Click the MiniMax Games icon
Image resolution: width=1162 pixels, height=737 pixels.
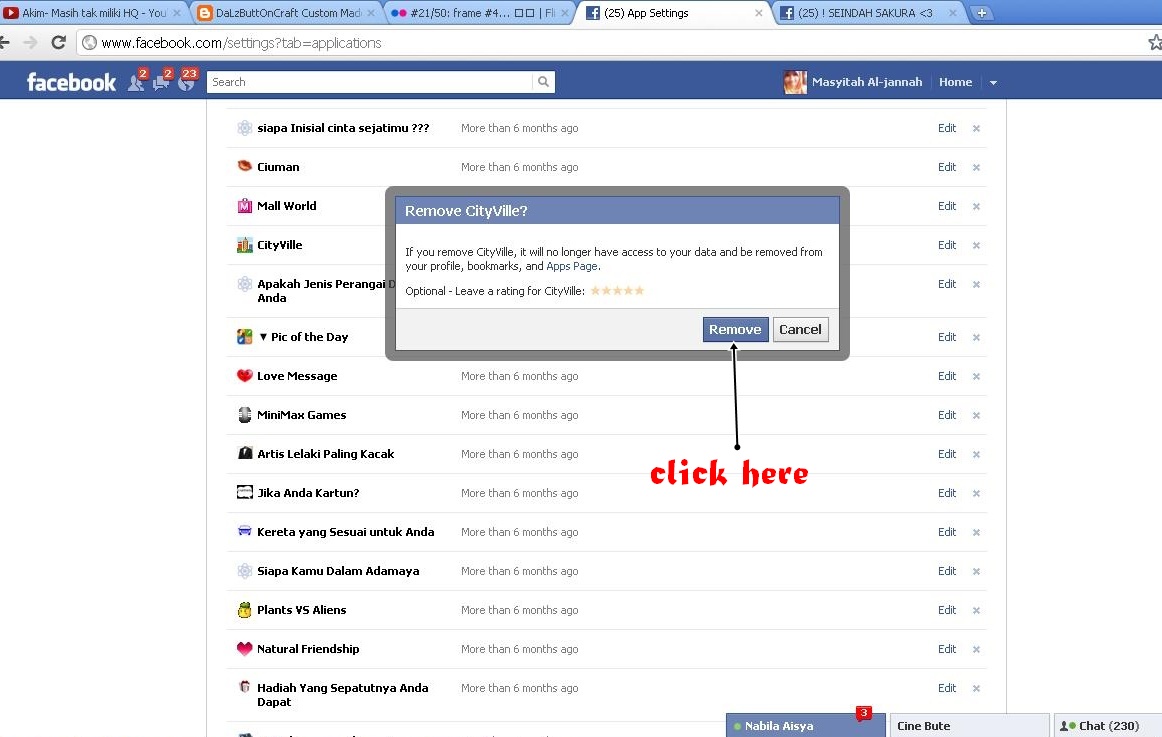tap(245, 415)
